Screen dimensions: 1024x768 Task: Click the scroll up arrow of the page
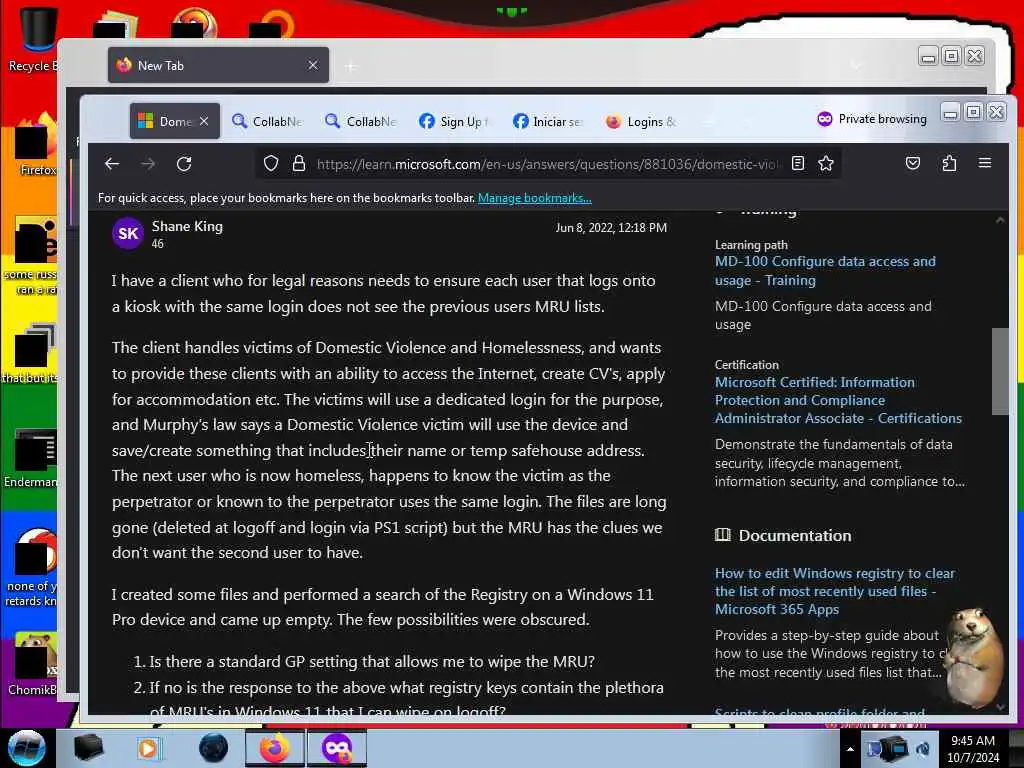pyautogui.click(x=1000, y=220)
